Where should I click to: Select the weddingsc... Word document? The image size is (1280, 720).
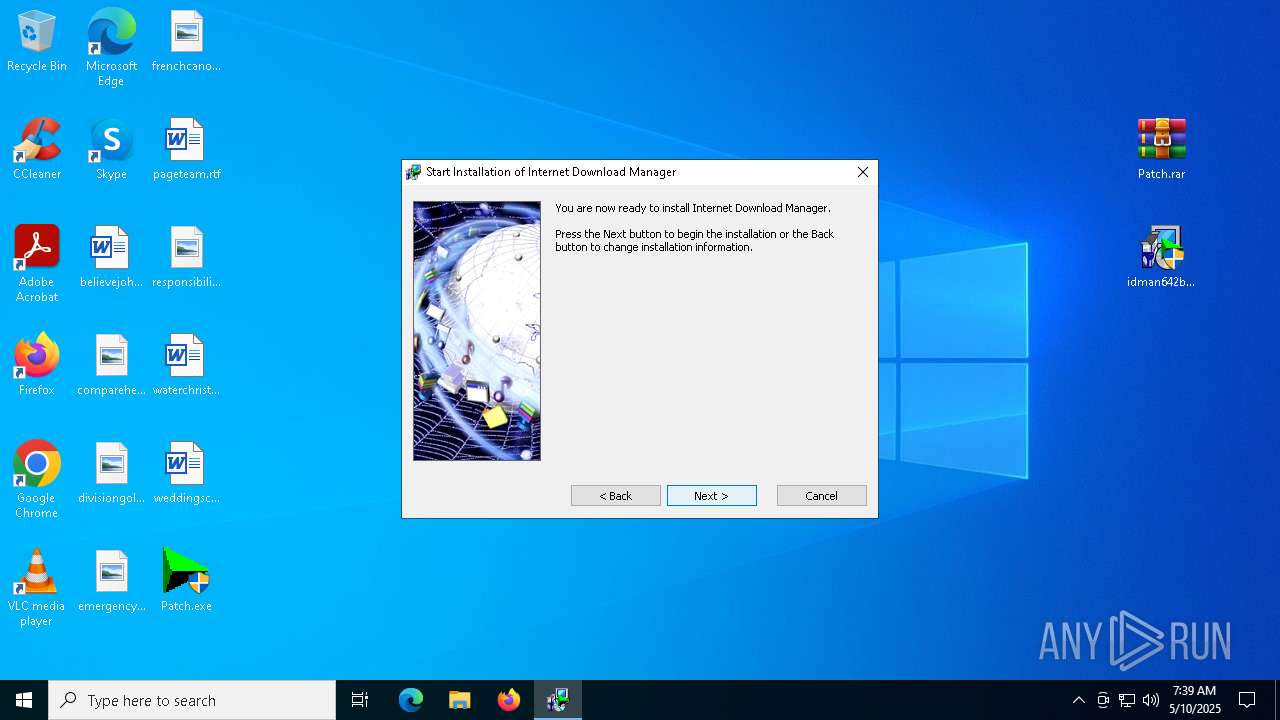pyautogui.click(x=186, y=473)
